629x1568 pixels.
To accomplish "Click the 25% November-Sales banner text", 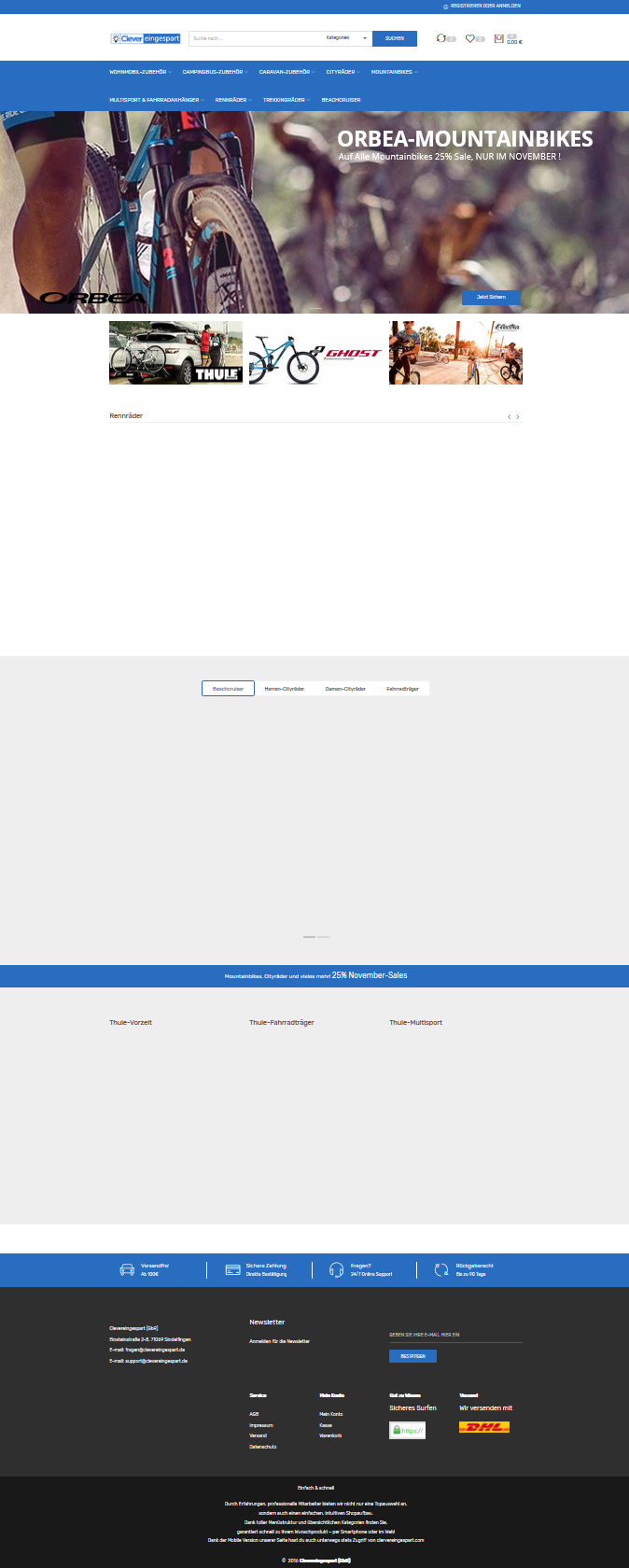I will (x=370, y=975).
